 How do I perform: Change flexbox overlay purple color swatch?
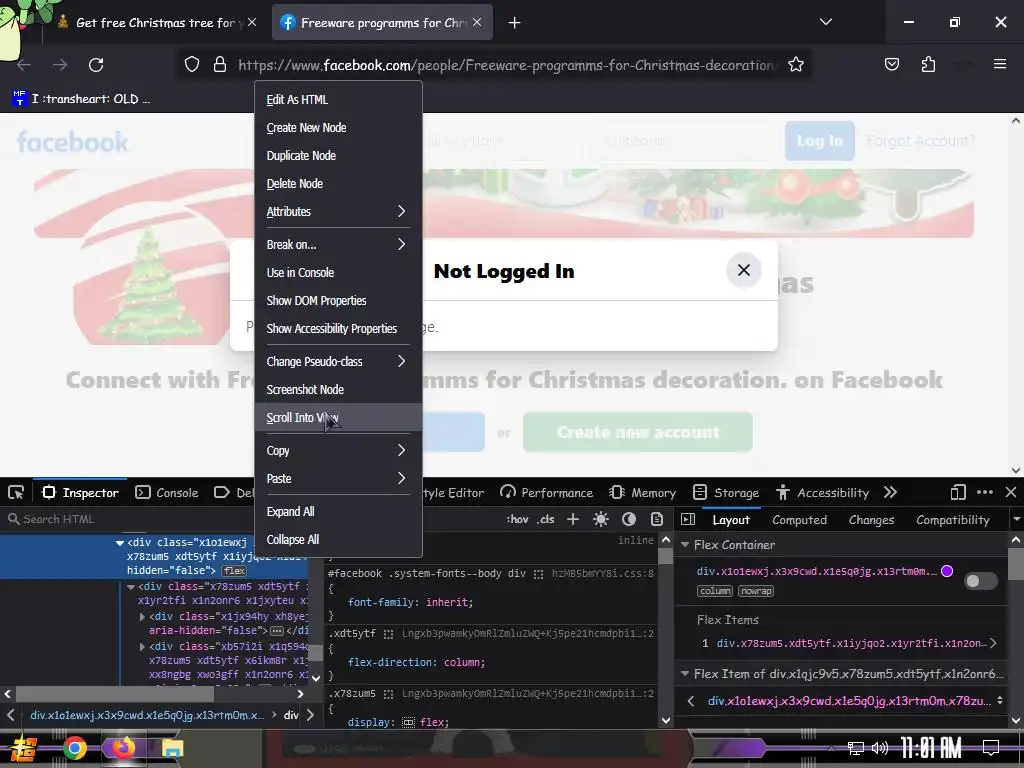coord(947,571)
